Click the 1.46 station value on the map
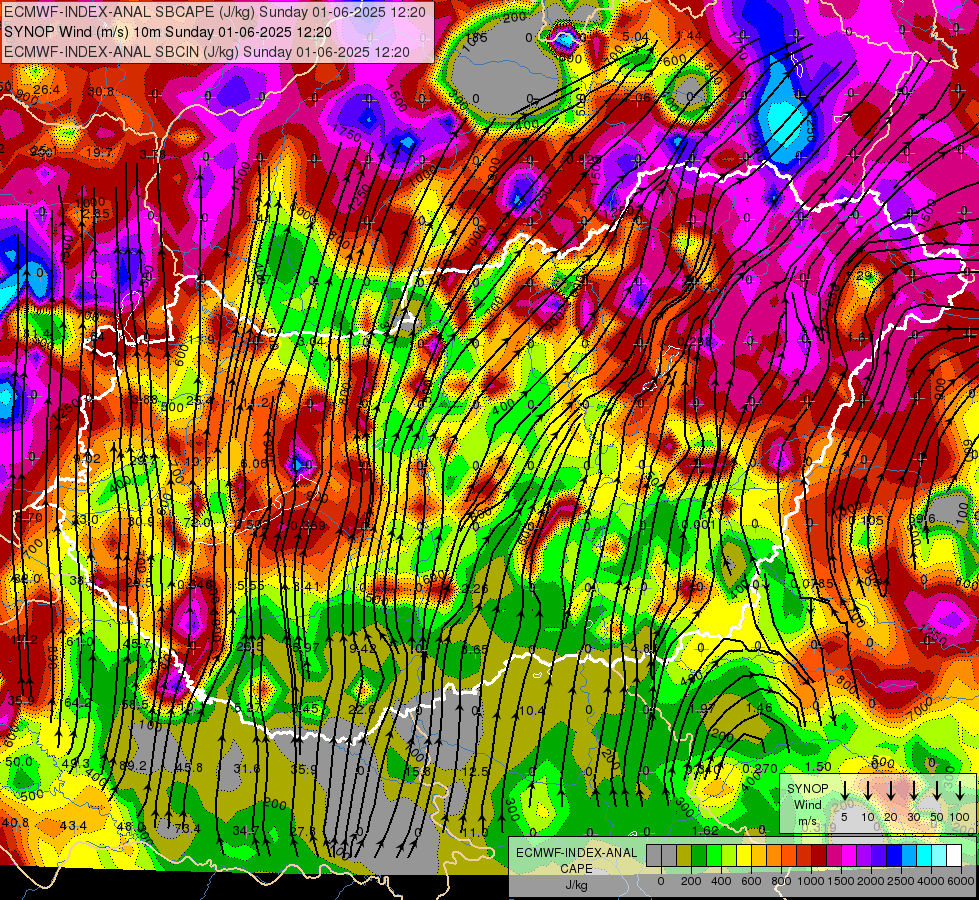 (x=759, y=708)
